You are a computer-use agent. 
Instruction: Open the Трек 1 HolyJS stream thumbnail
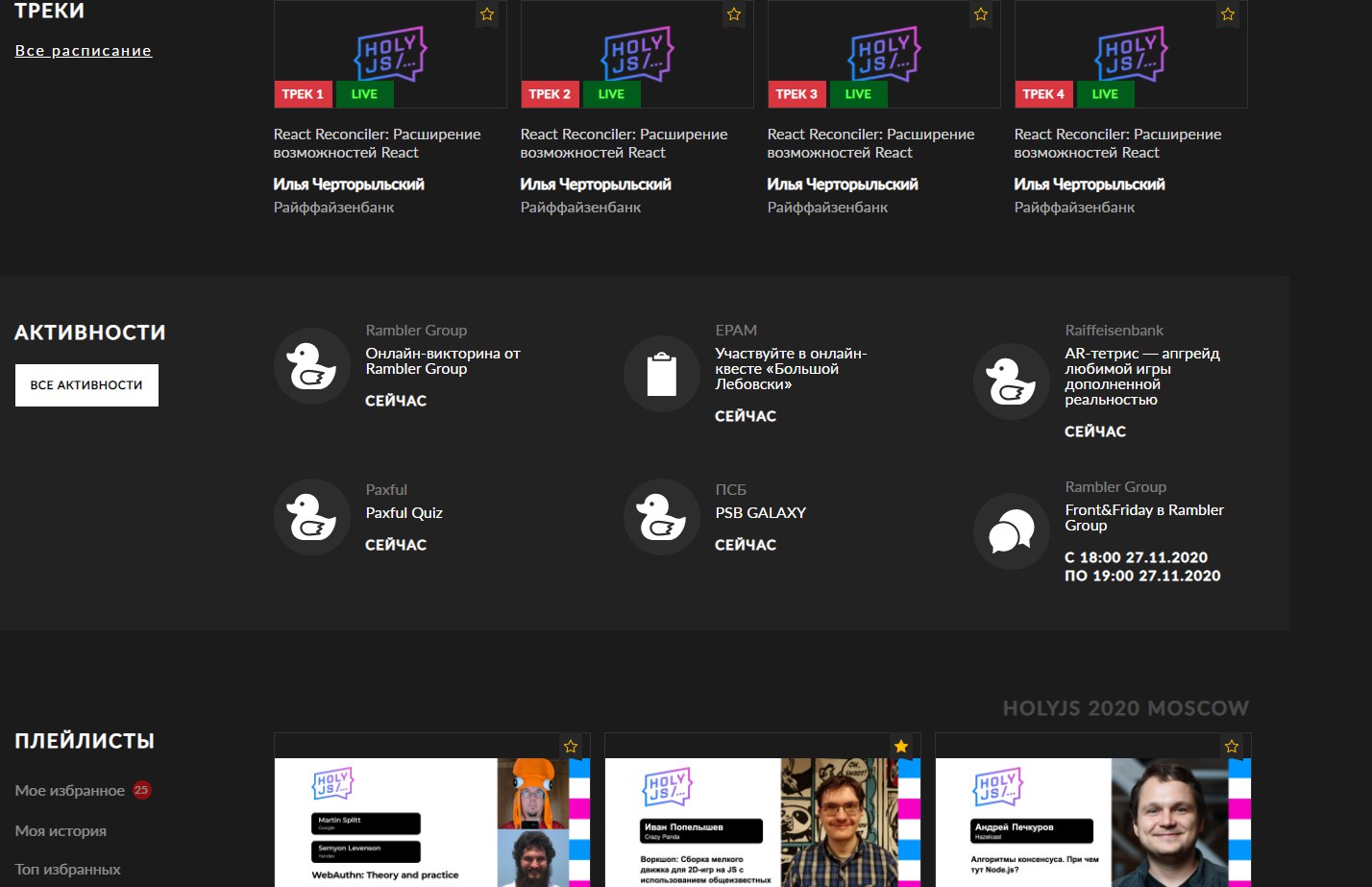pos(390,54)
